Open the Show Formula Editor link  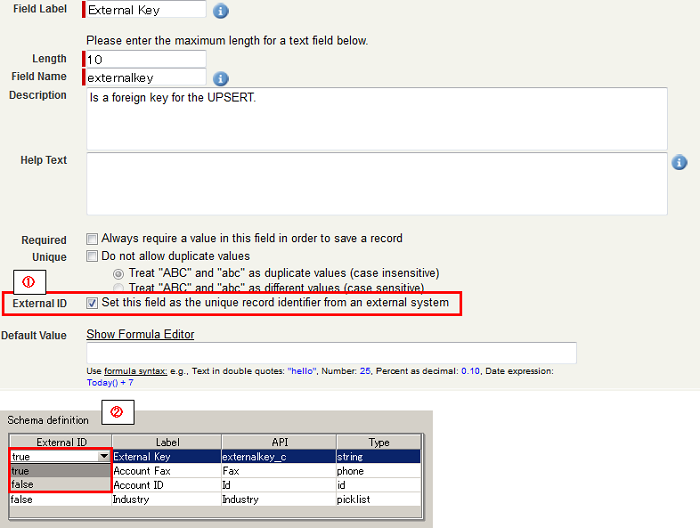pos(140,334)
